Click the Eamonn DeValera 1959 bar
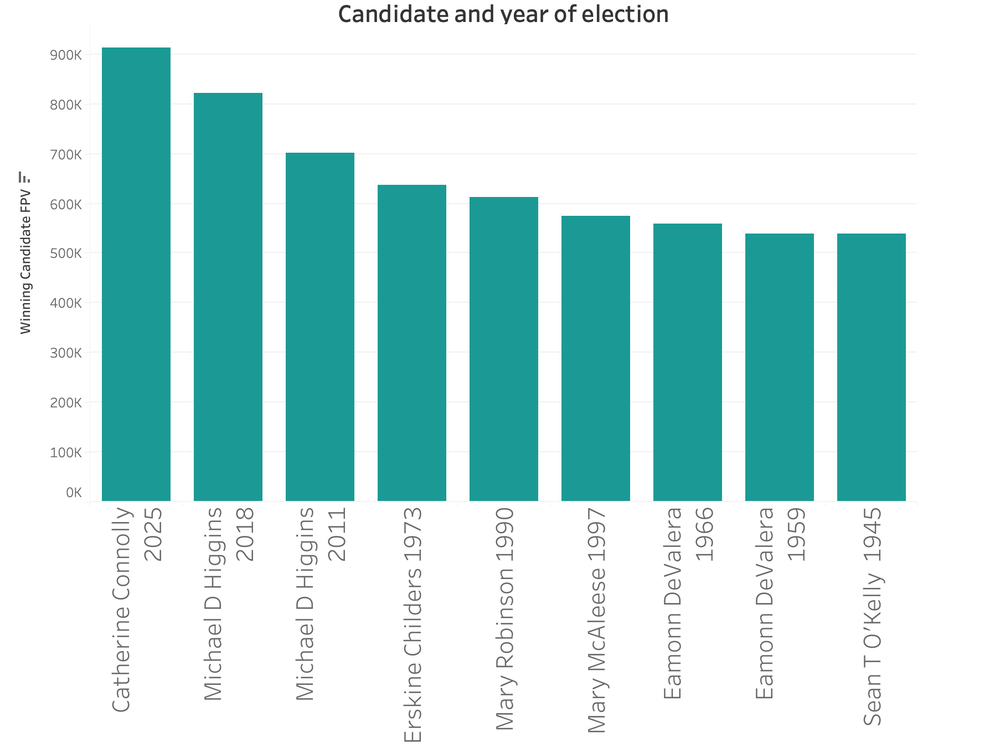The width and height of the screenshot is (1000, 755). (780, 367)
